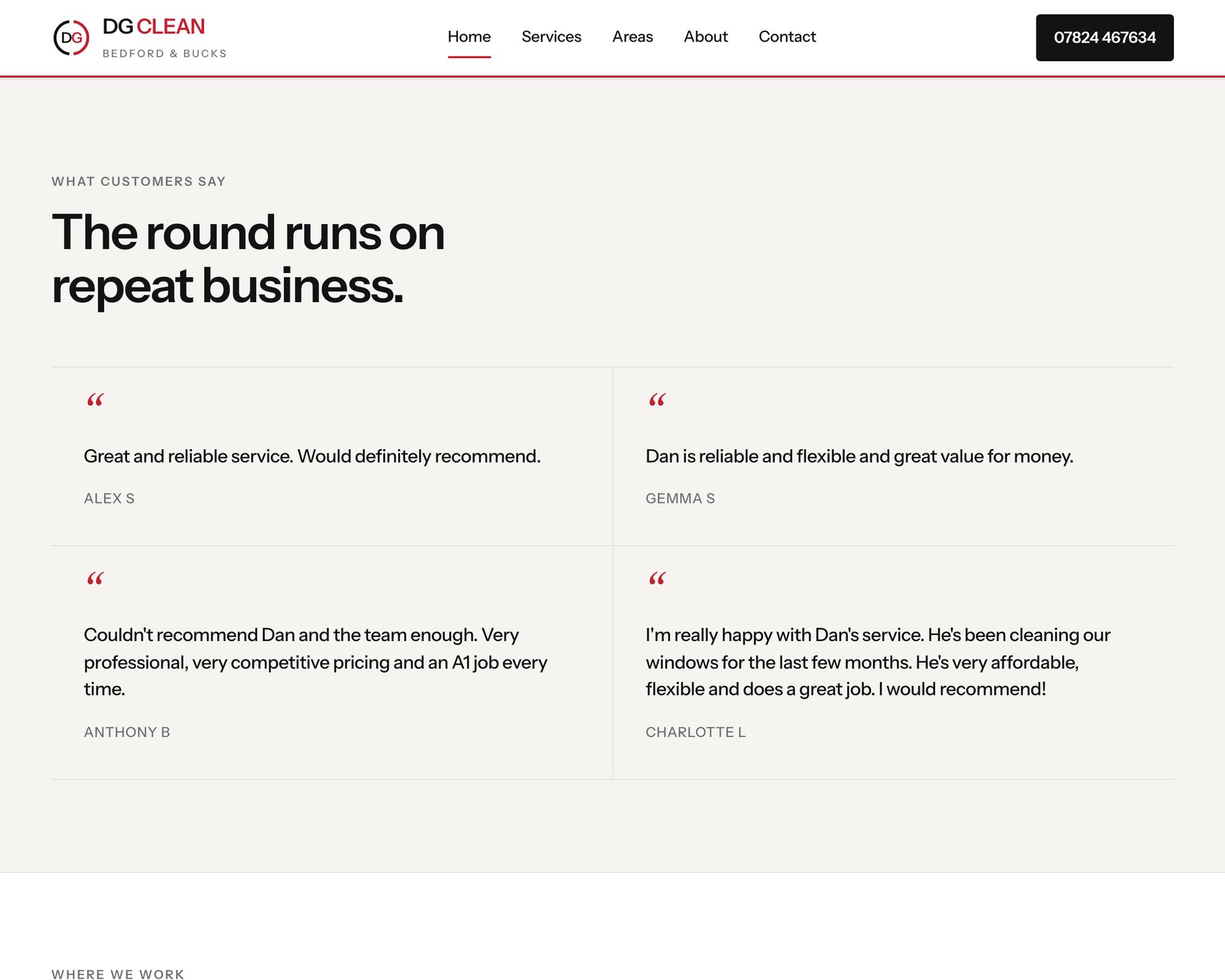Open the Services nav item
Viewport: 1225px width, 980px height.
click(551, 37)
